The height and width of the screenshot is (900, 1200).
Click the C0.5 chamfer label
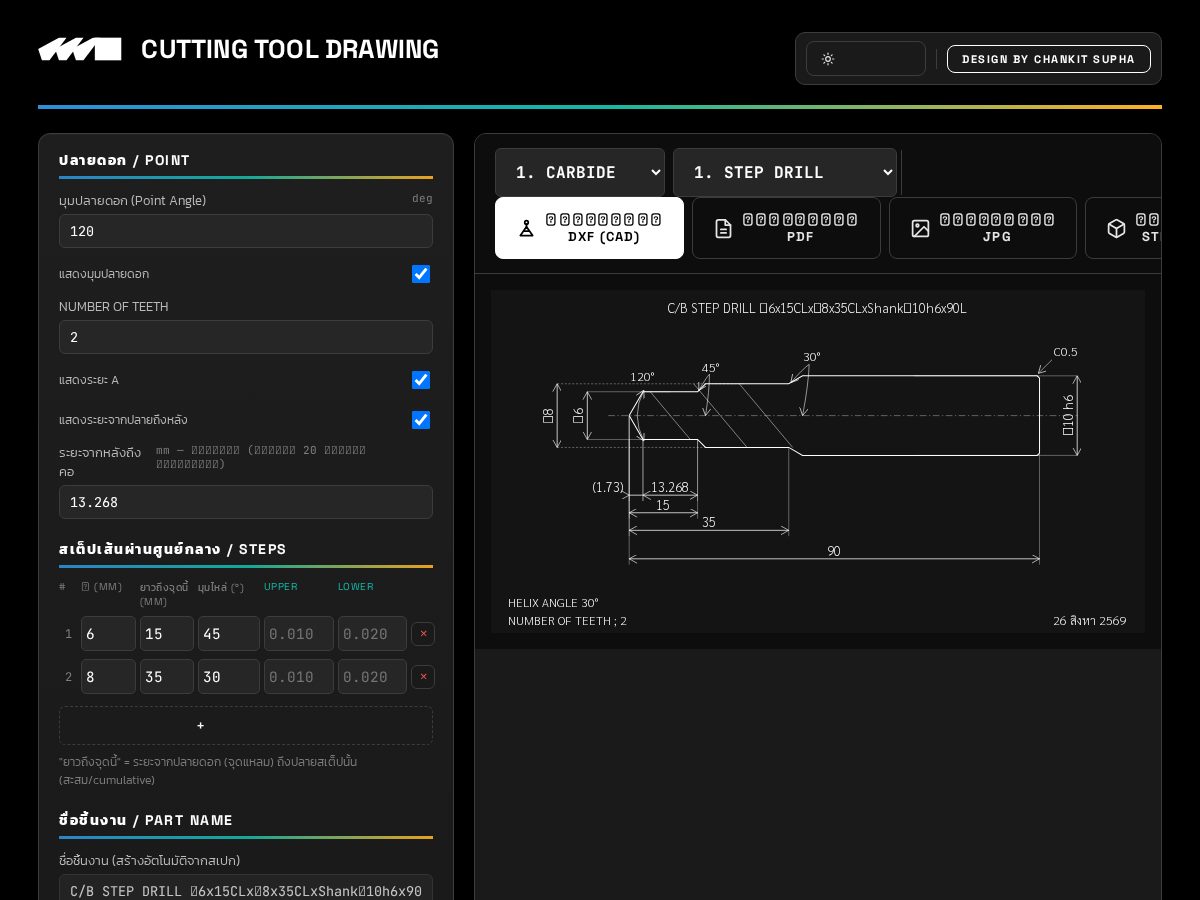click(x=1065, y=352)
